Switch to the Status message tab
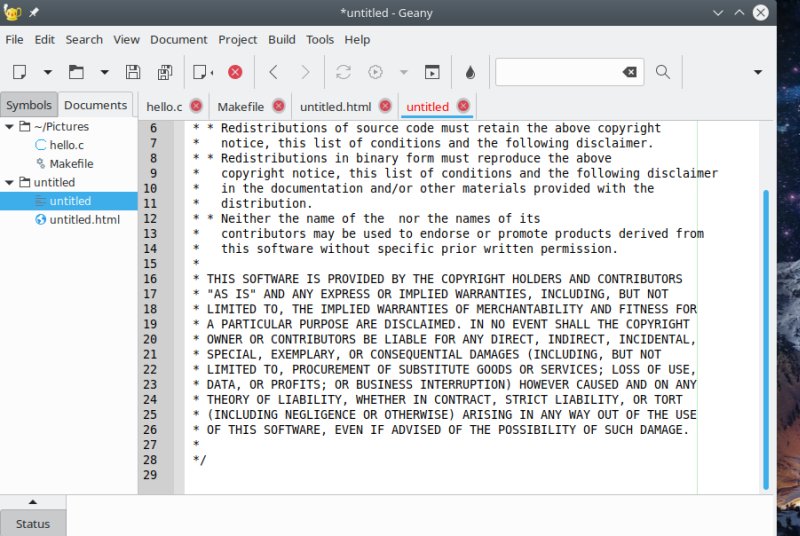The height and width of the screenshot is (536, 800). point(33,524)
